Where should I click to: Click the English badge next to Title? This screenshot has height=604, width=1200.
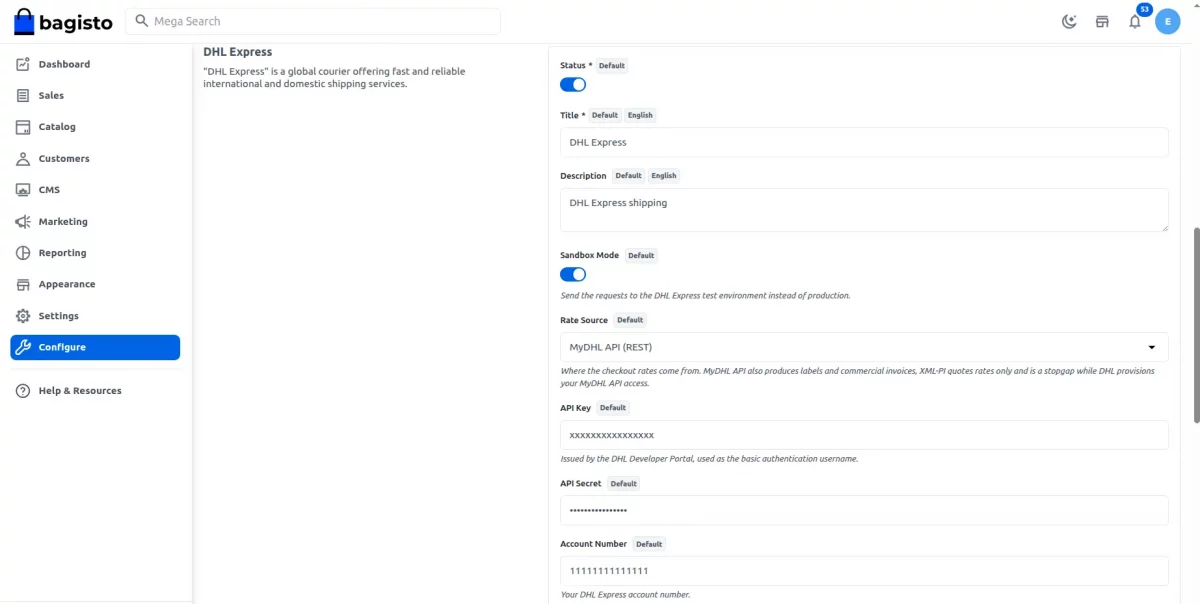(x=640, y=115)
